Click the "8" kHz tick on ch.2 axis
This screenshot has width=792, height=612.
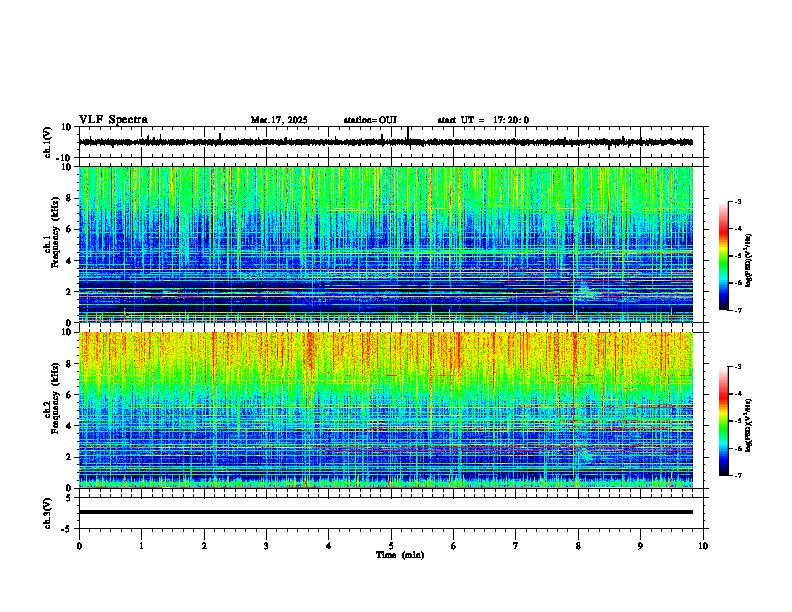[x=70, y=364]
